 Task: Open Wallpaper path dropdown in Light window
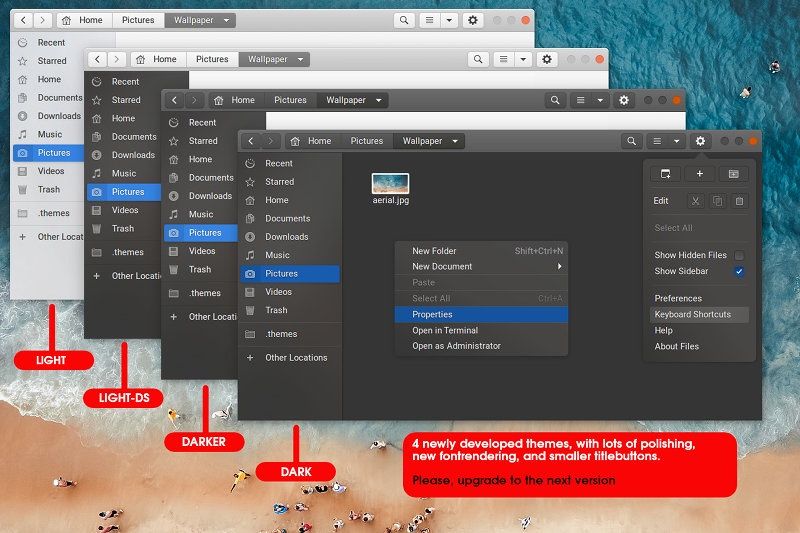227,20
